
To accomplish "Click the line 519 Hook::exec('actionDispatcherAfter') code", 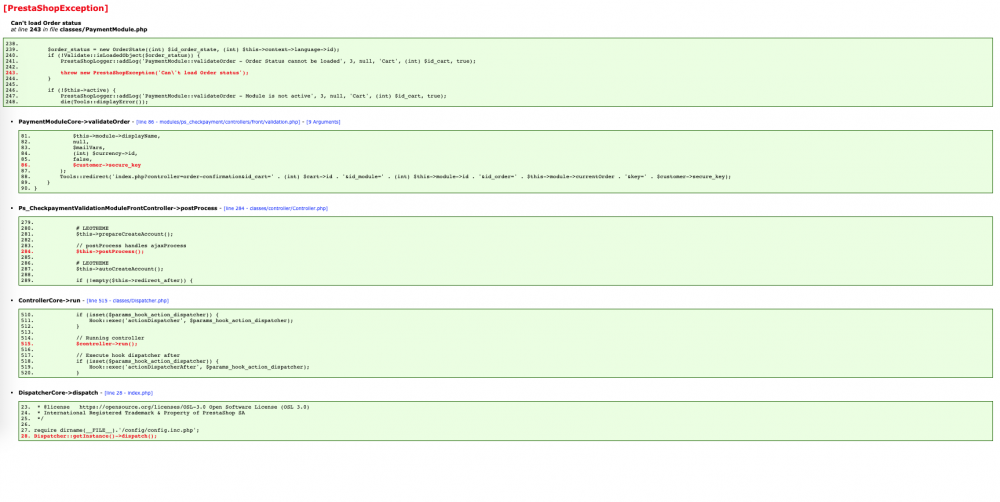I will 199,367.
